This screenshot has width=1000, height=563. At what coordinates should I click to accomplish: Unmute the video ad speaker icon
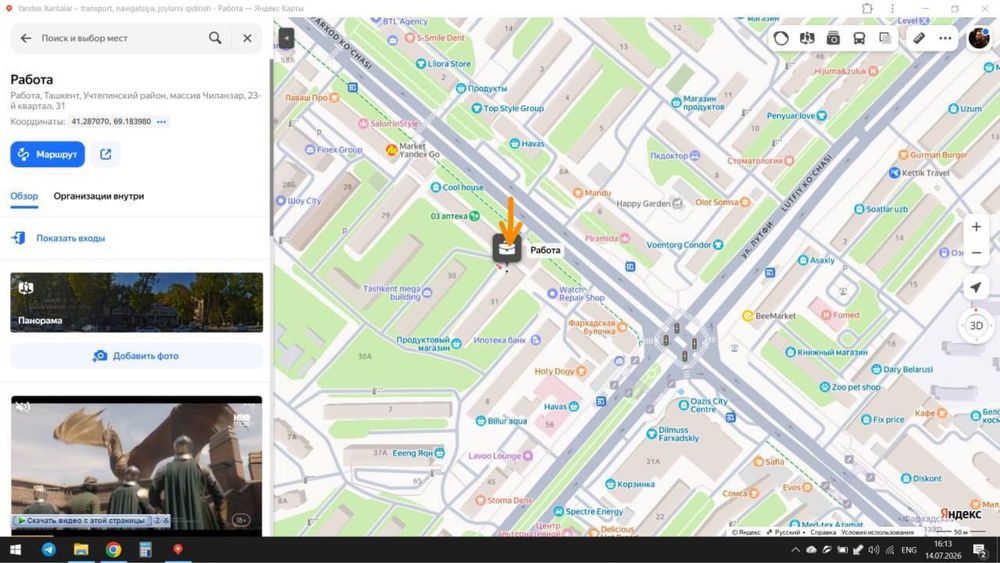[x=22, y=406]
